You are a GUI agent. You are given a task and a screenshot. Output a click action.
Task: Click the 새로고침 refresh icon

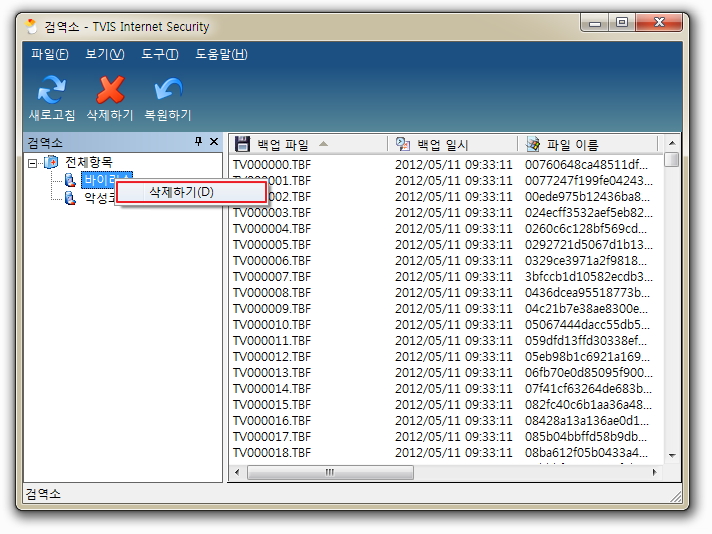click(52, 89)
